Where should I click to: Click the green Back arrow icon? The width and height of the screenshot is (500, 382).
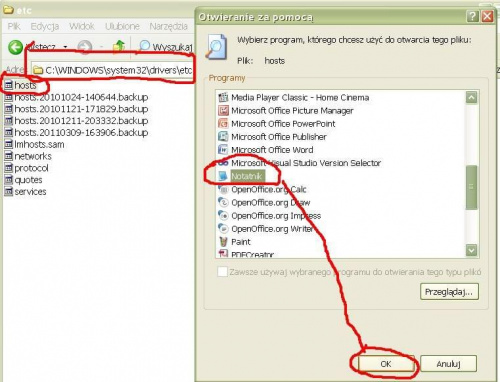(15, 47)
